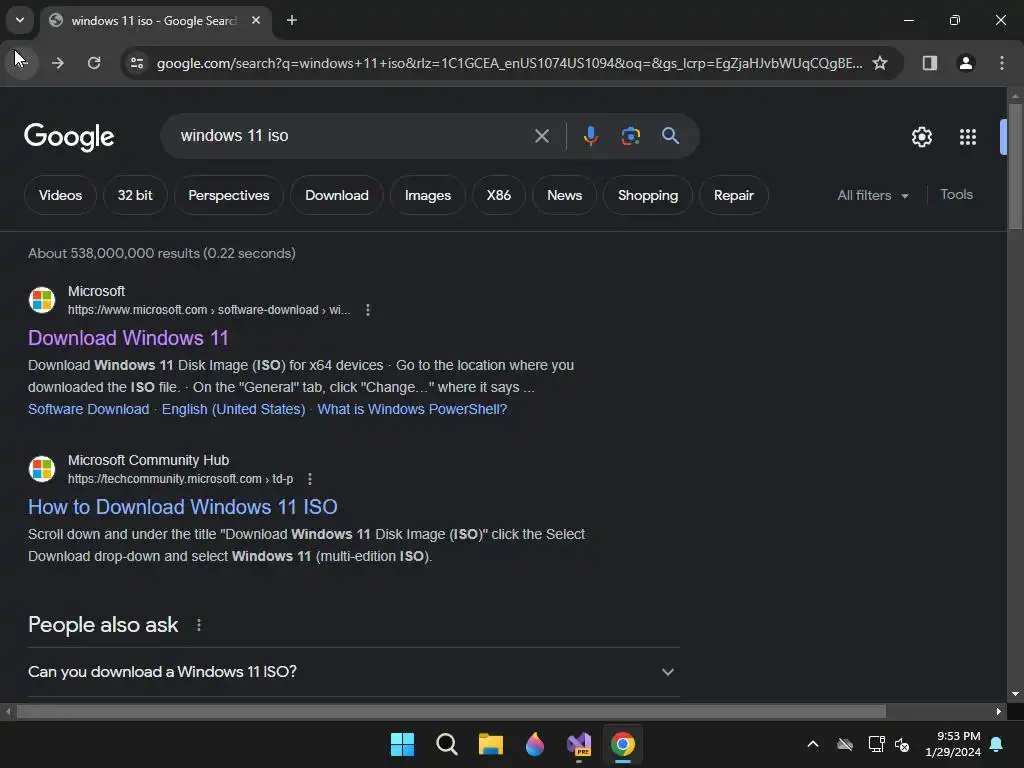1024x768 pixels.
Task: Select the News filter chip
Action: click(564, 195)
